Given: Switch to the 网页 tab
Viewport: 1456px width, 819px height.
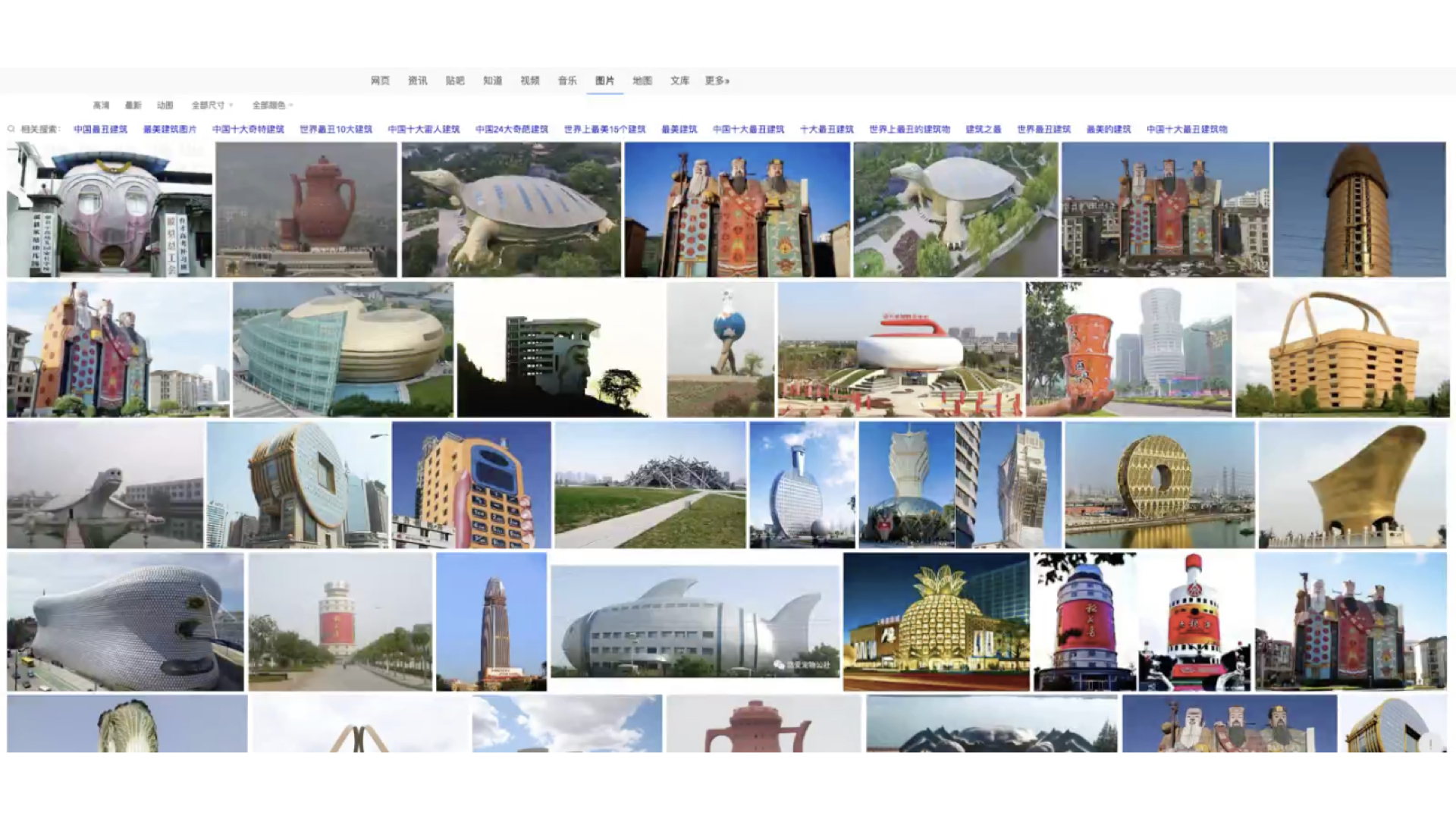Looking at the screenshot, I should click(x=380, y=80).
